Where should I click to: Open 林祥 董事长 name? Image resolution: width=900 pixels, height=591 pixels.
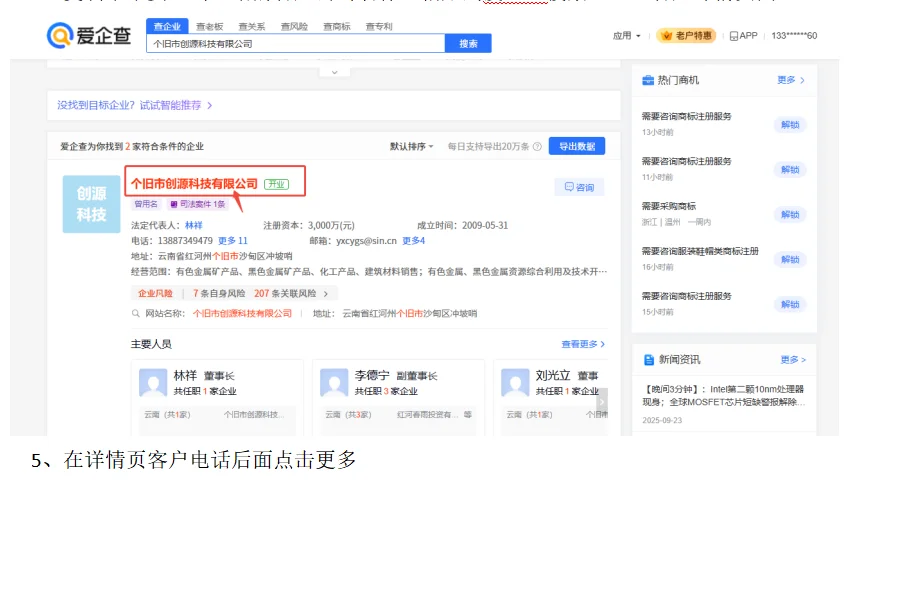point(185,376)
